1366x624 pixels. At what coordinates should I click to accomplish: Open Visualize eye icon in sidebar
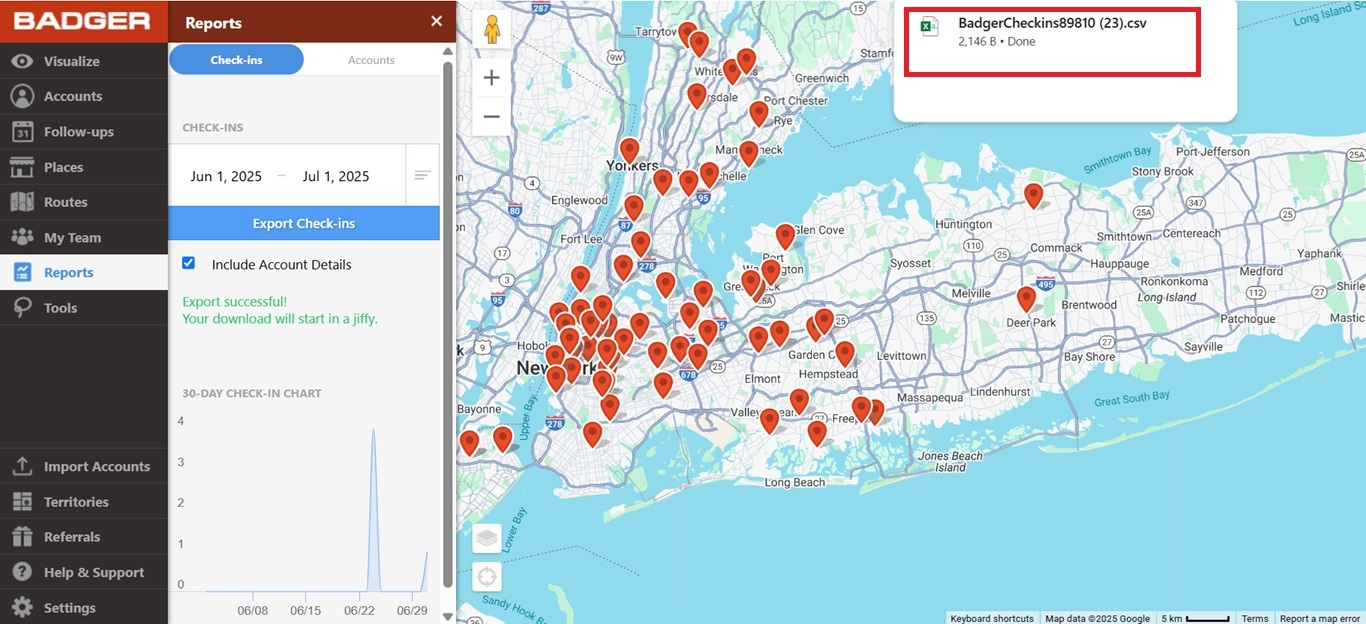point(22,61)
